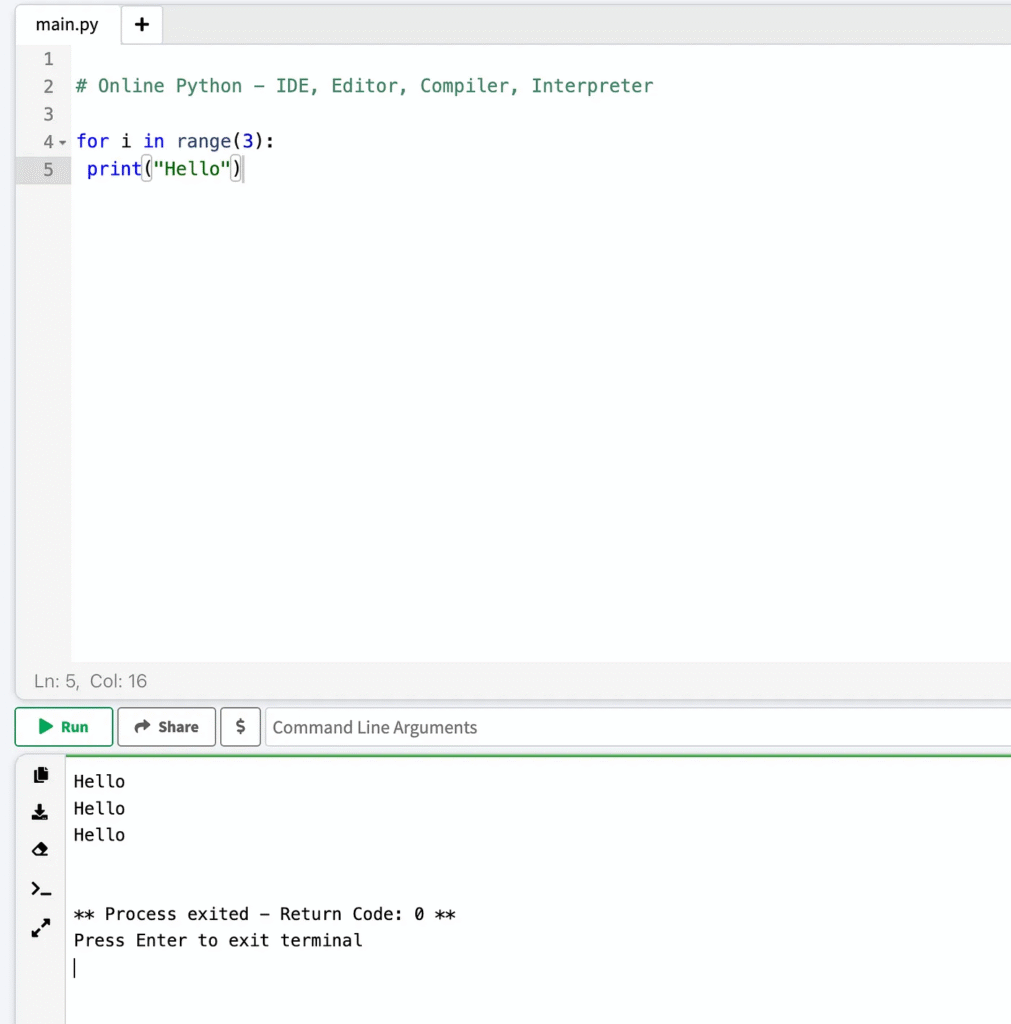Image resolution: width=1011 pixels, height=1024 pixels.
Task: Select line number 1 in gutter
Action: click(x=48, y=59)
